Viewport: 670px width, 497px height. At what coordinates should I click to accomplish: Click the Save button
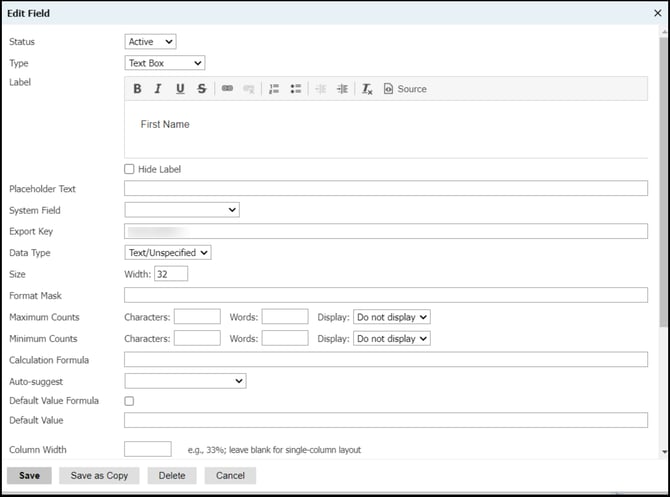click(29, 475)
